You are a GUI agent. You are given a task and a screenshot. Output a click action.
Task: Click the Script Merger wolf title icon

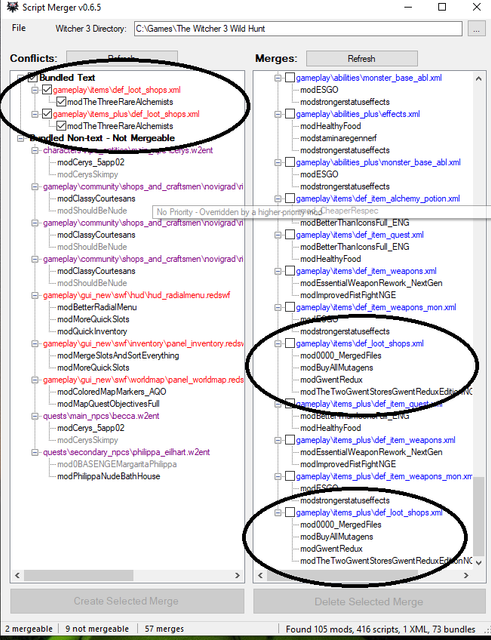click(x=13, y=7)
